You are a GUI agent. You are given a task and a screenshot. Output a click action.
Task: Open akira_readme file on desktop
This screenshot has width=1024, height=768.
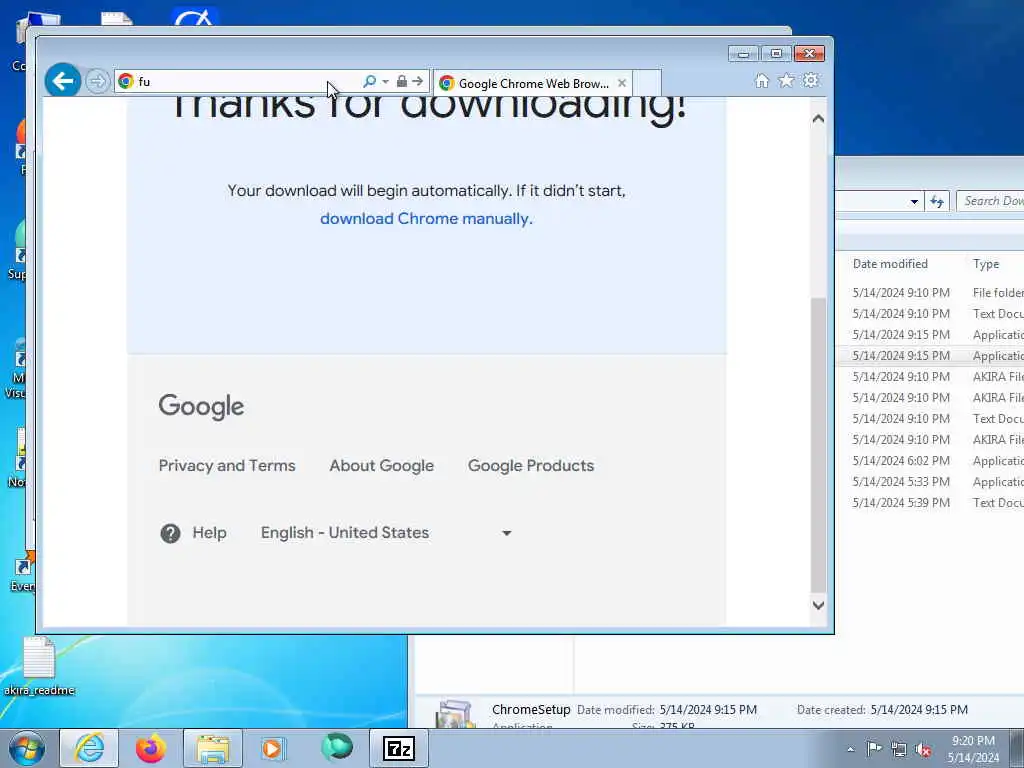(39, 666)
